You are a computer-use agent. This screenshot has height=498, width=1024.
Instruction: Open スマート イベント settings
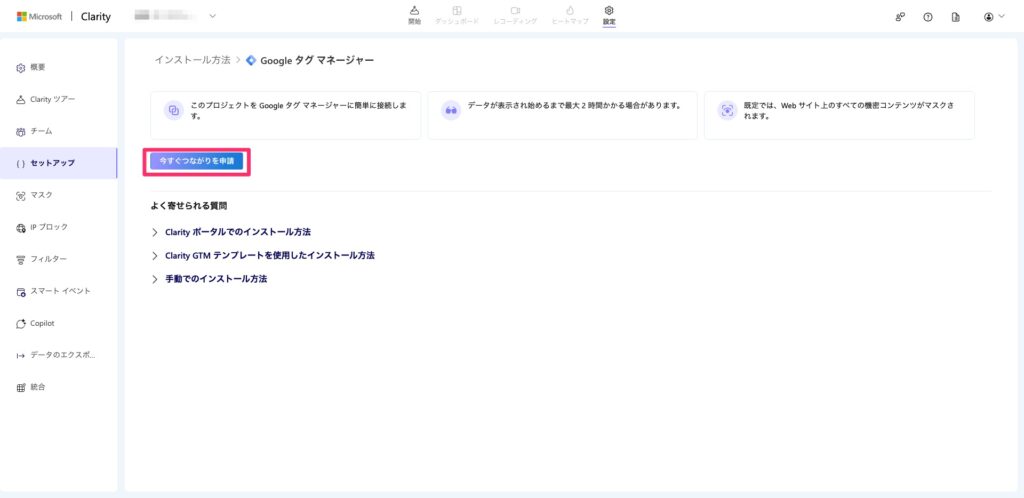pyautogui.click(x=59, y=291)
